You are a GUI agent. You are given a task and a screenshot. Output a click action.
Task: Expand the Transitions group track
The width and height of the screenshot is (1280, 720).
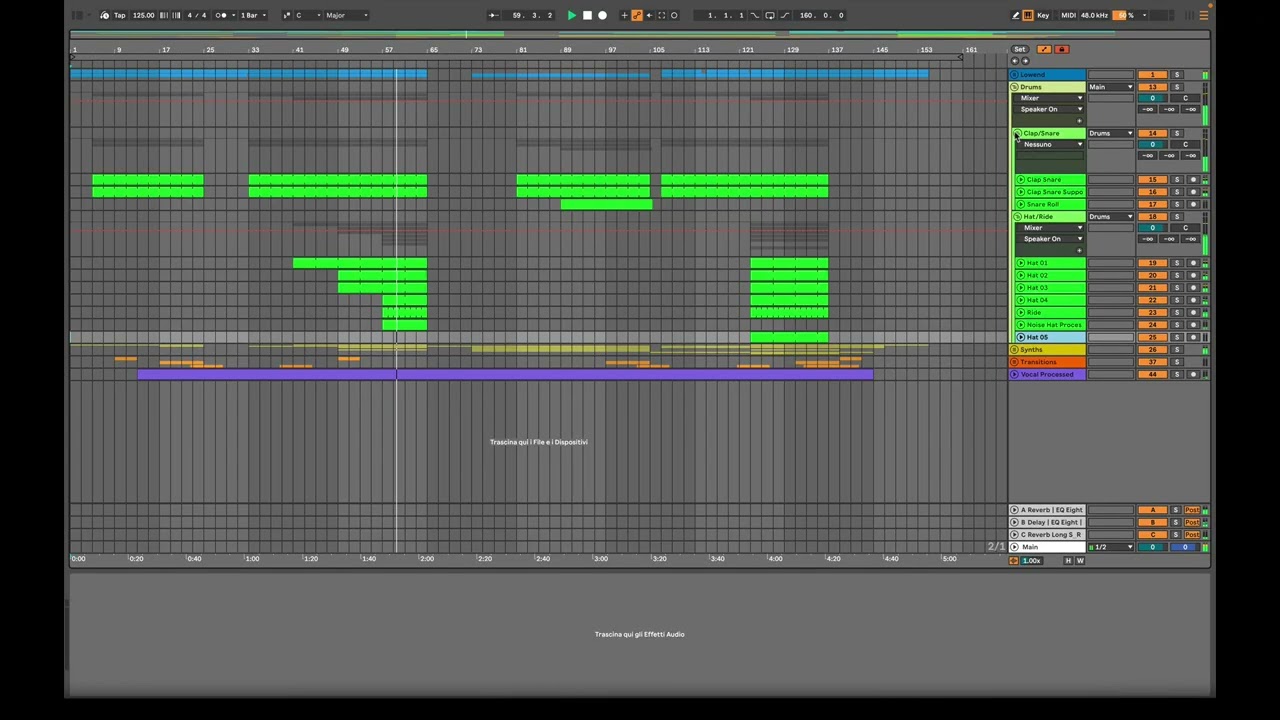coord(1014,362)
